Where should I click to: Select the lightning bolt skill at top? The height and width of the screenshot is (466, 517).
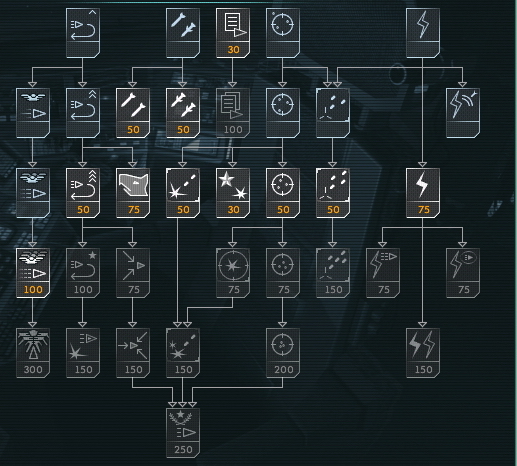click(423, 33)
